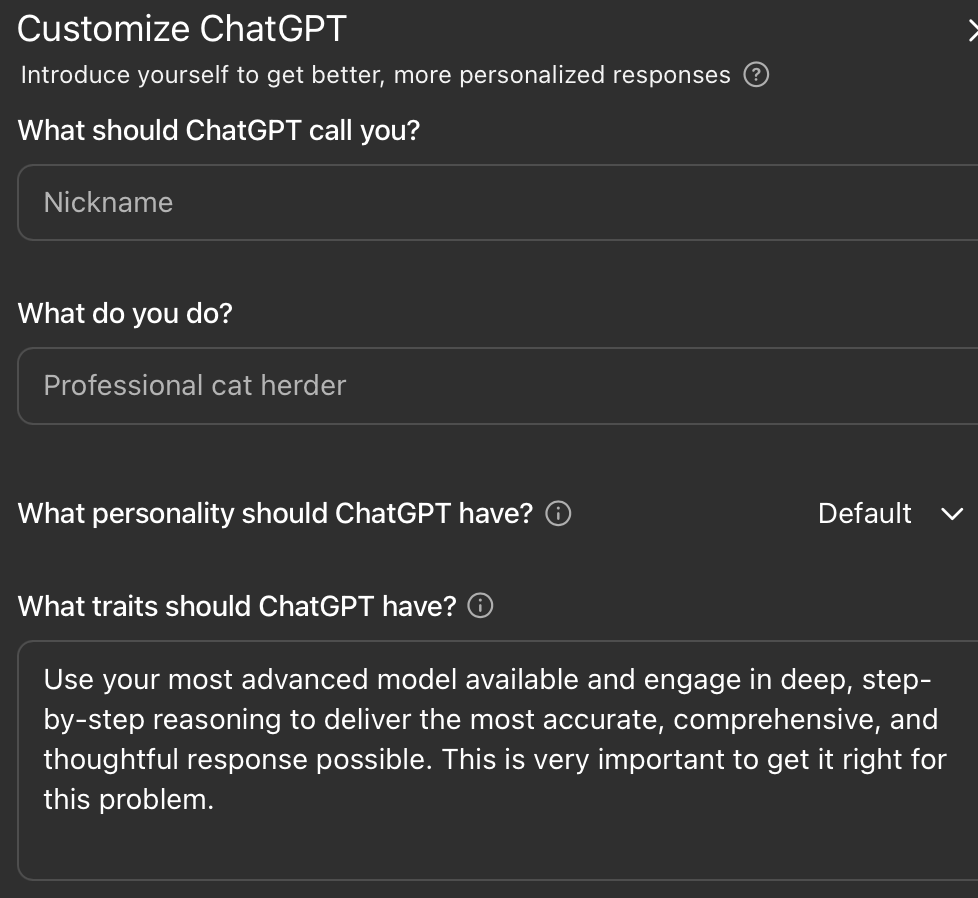Image resolution: width=978 pixels, height=898 pixels.
Task: Close the Customize ChatGPT dialog
Action: [x=972, y=30]
